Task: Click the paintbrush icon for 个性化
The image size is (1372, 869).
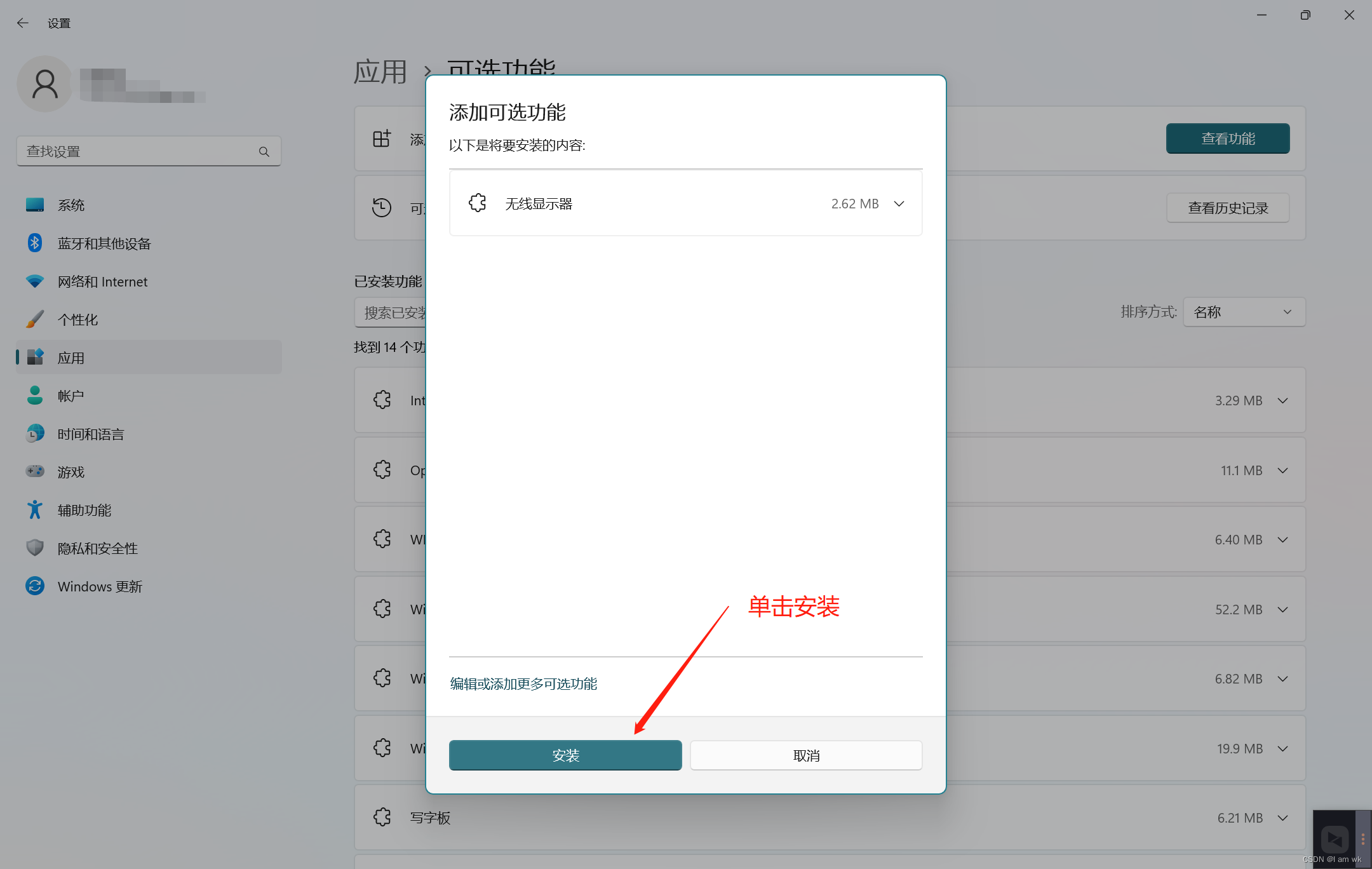Action: (x=35, y=320)
